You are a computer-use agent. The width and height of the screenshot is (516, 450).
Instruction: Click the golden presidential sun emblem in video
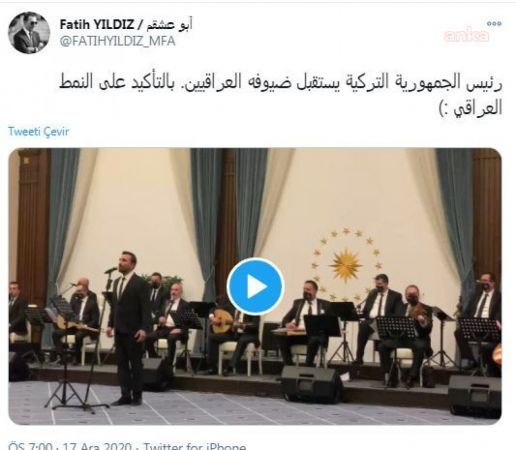click(x=346, y=265)
